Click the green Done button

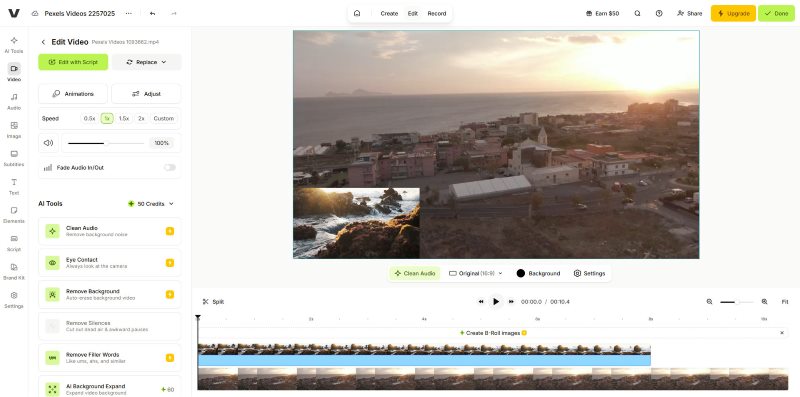(776, 13)
